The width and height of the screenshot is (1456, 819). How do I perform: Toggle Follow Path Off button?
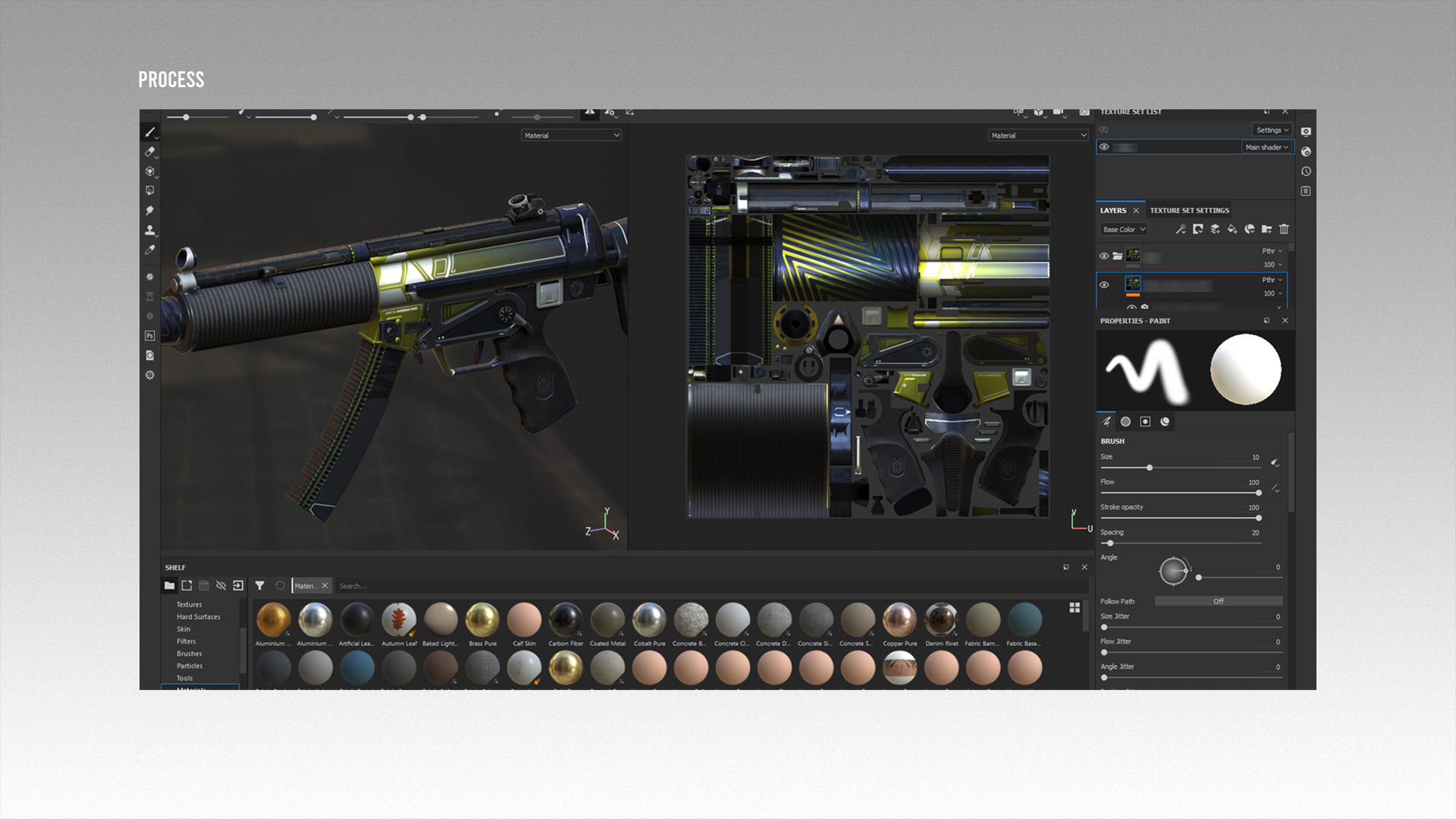tap(1218, 601)
